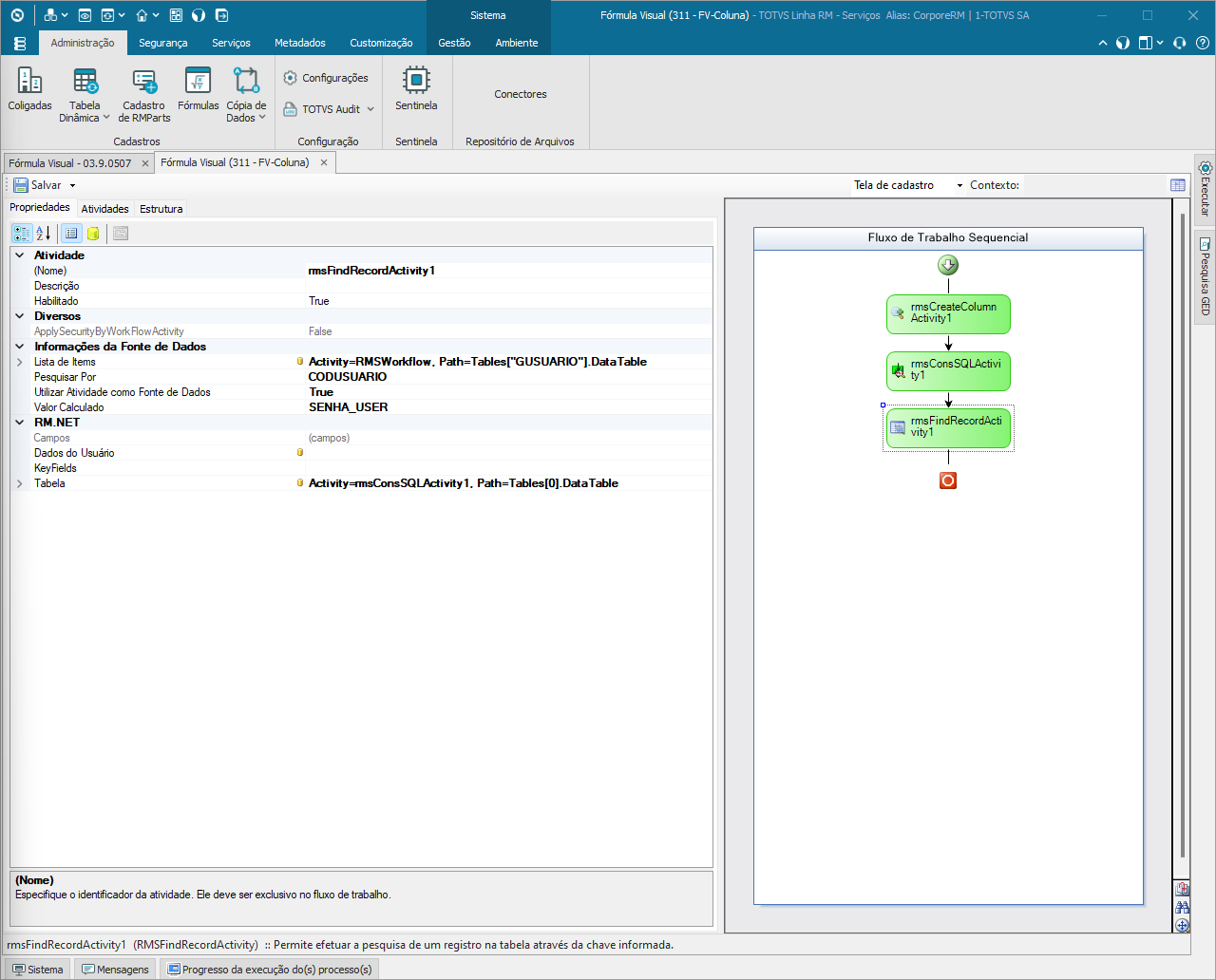The width and height of the screenshot is (1216, 980).
Task: Click the red end marker in workflow
Action: [948, 481]
